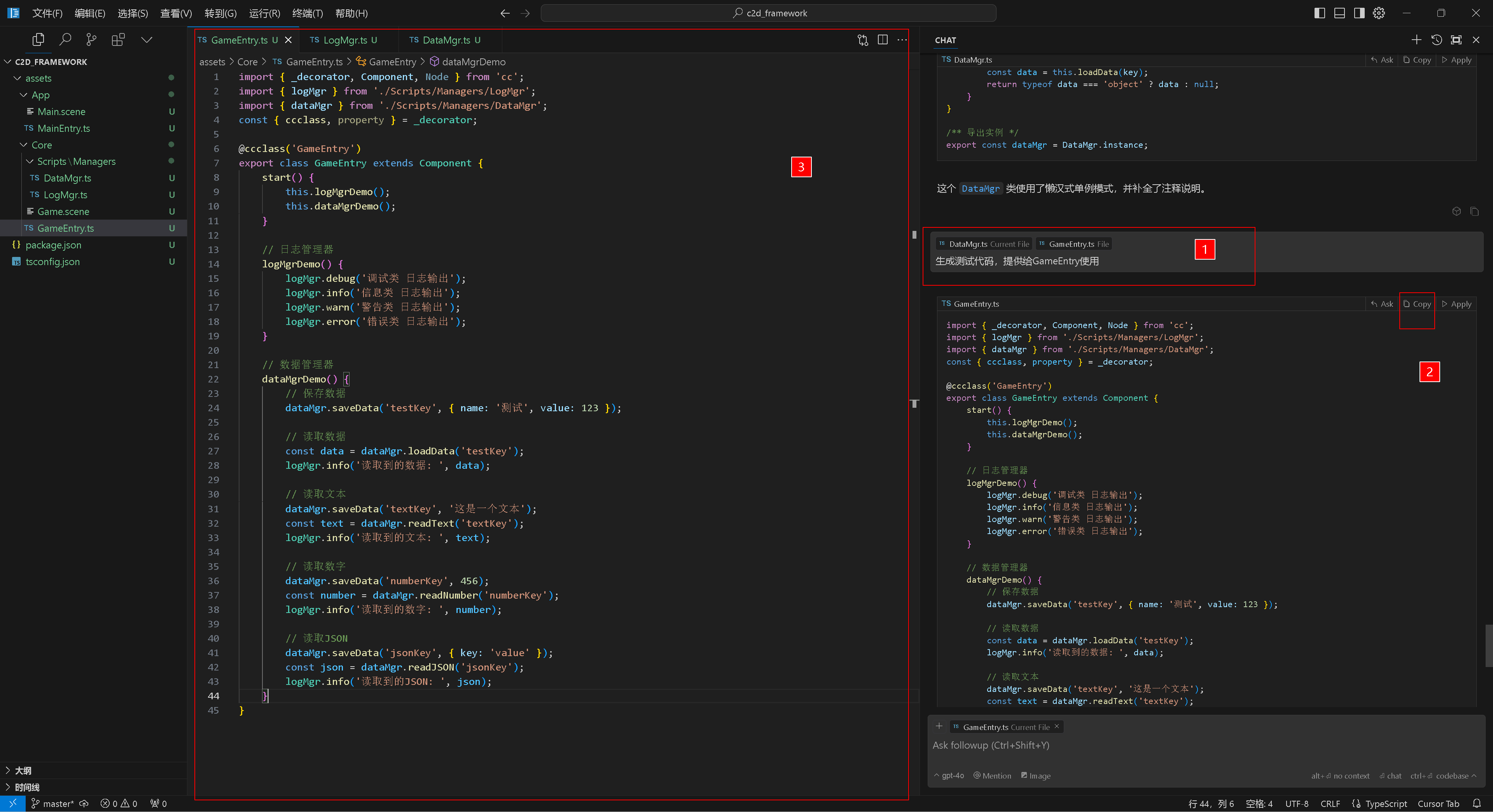
Task: Click the Image attach button
Action: click(x=1036, y=775)
